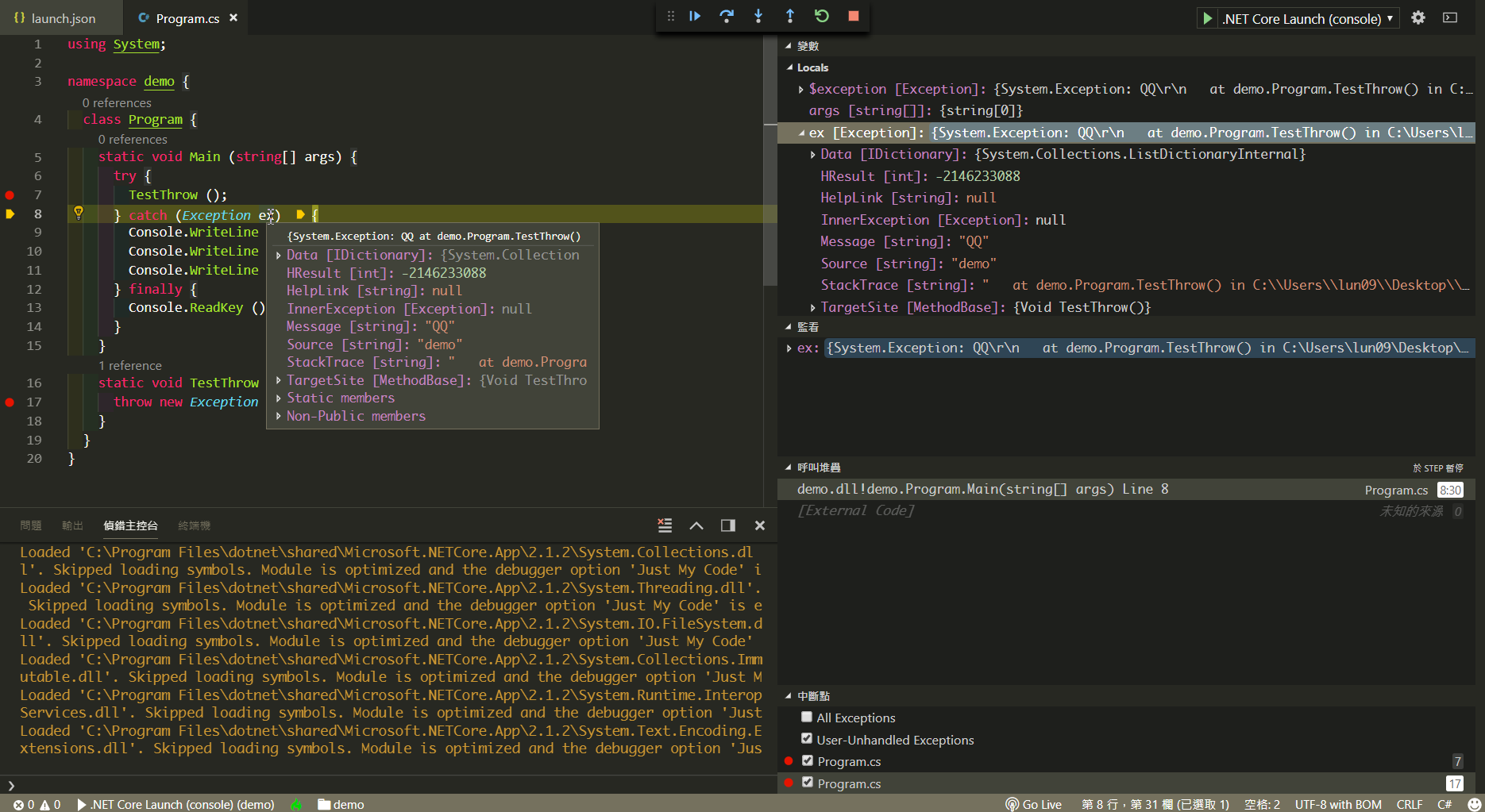The width and height of the screenshot is (1485, 812).
Task: Expand the ex watch expression
Action: coord(789,348)
